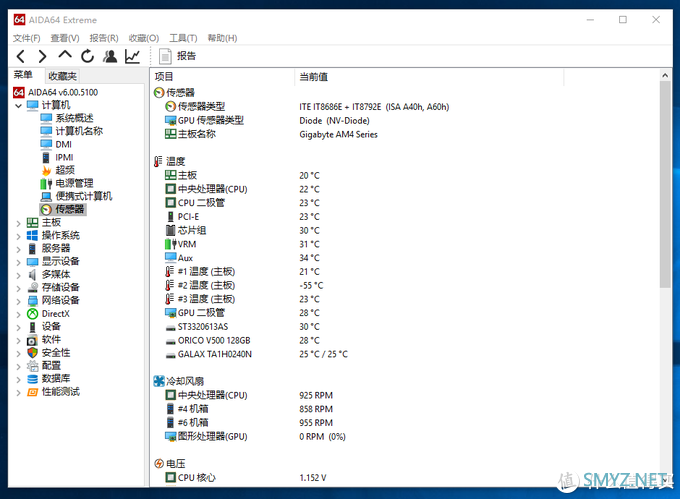This screenshot has height=499, width=680.
Task: Go up one level with the Up arrow
Action: [x=65, y=55]
